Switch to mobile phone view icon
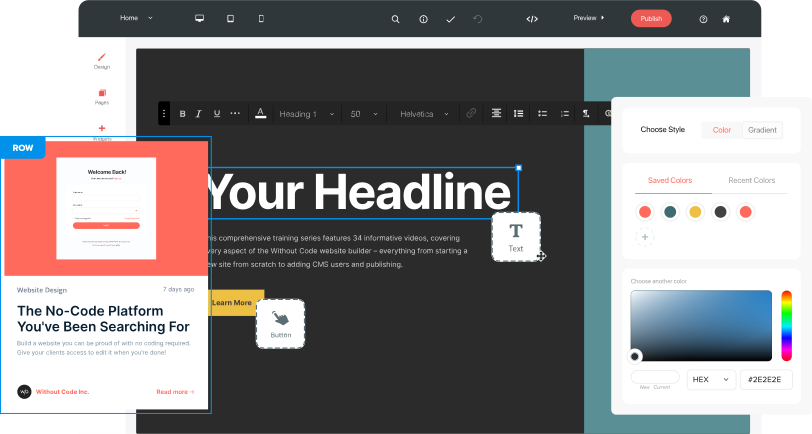Screen dimensions: 812x434 coord(261,18)
